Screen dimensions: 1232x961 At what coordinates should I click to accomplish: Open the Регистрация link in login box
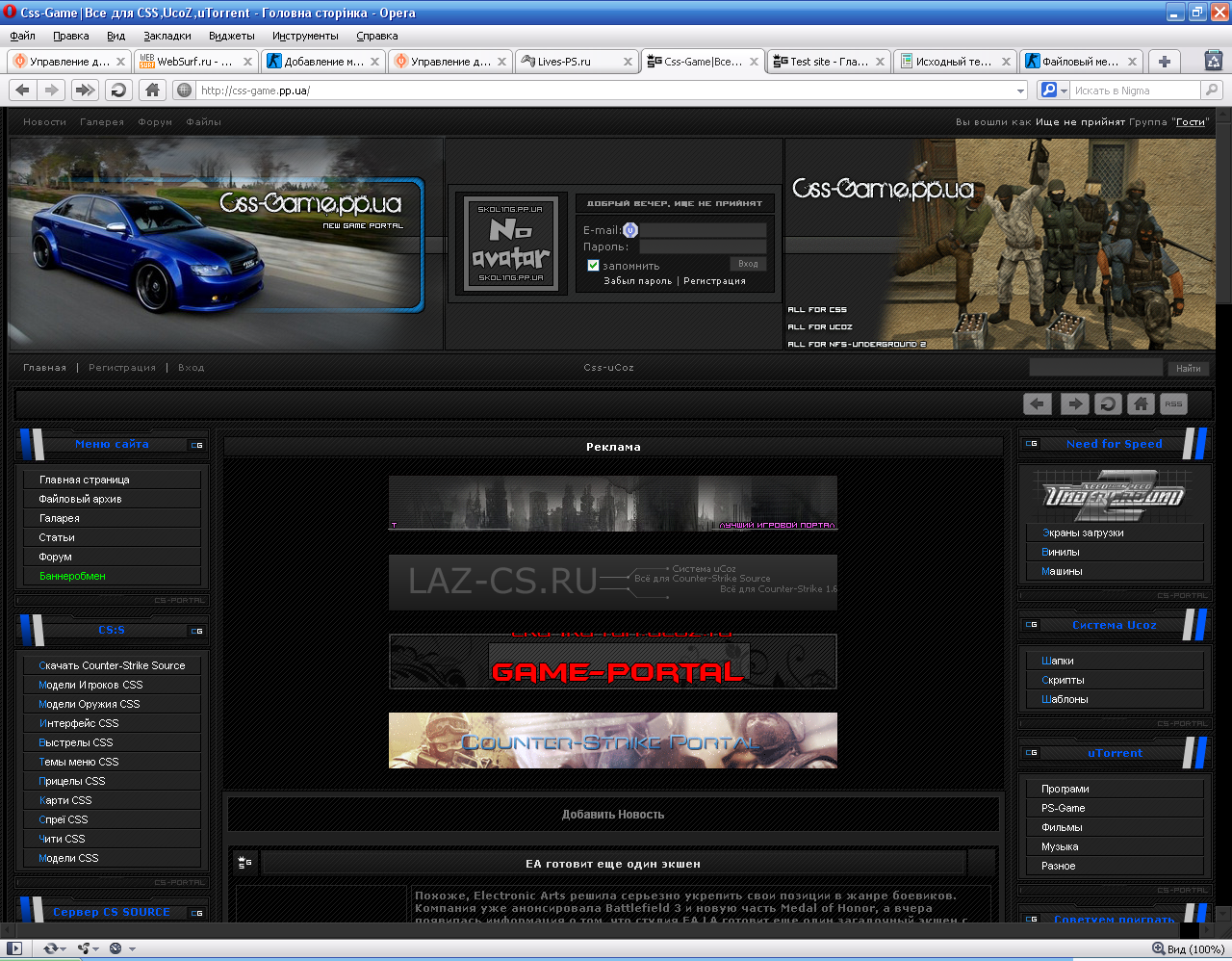(x=714, y=281)
